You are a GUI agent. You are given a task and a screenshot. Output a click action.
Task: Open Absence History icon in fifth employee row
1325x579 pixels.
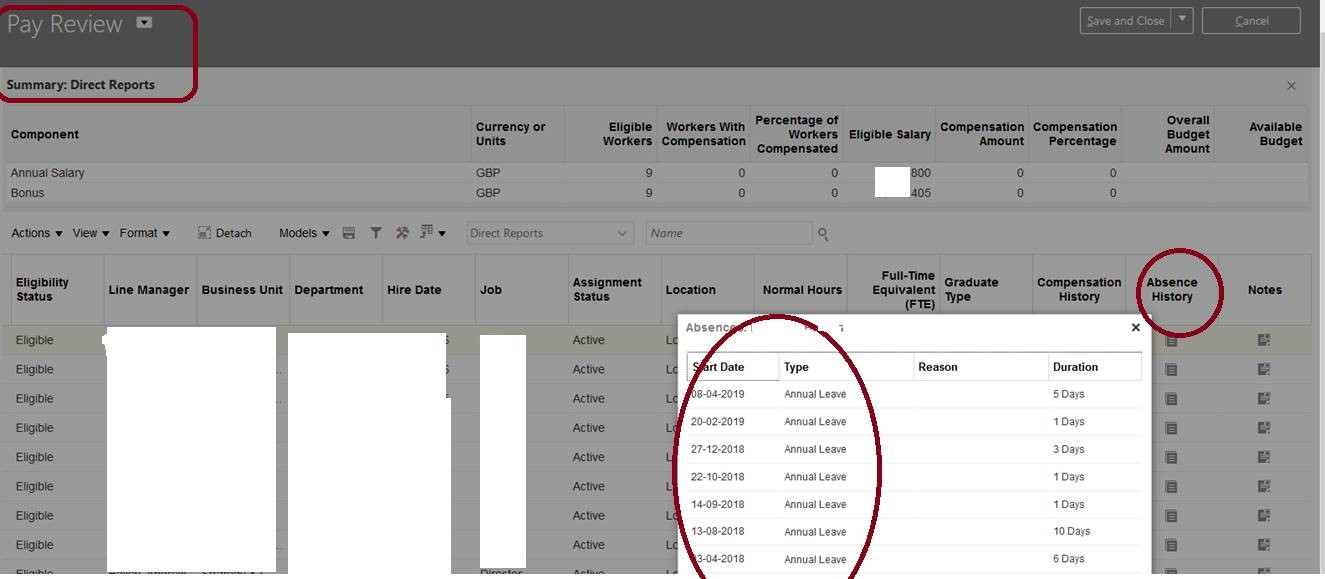1171,457
